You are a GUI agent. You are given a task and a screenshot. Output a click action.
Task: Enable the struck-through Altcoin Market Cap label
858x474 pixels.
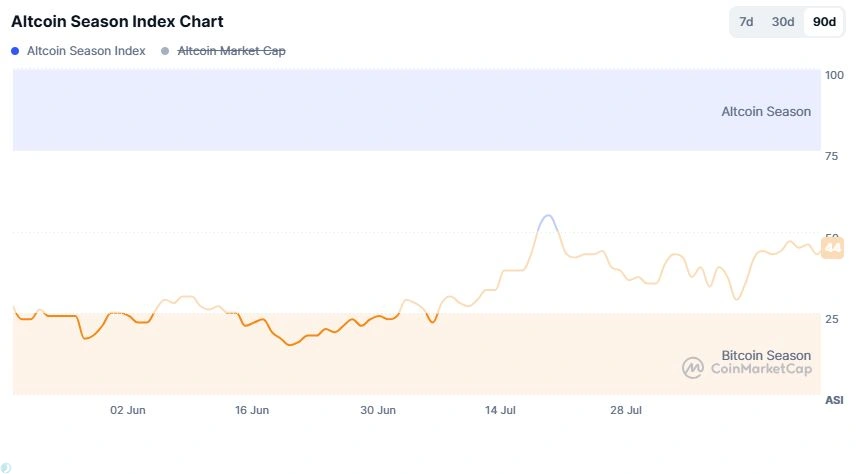(x=231, y=51)
